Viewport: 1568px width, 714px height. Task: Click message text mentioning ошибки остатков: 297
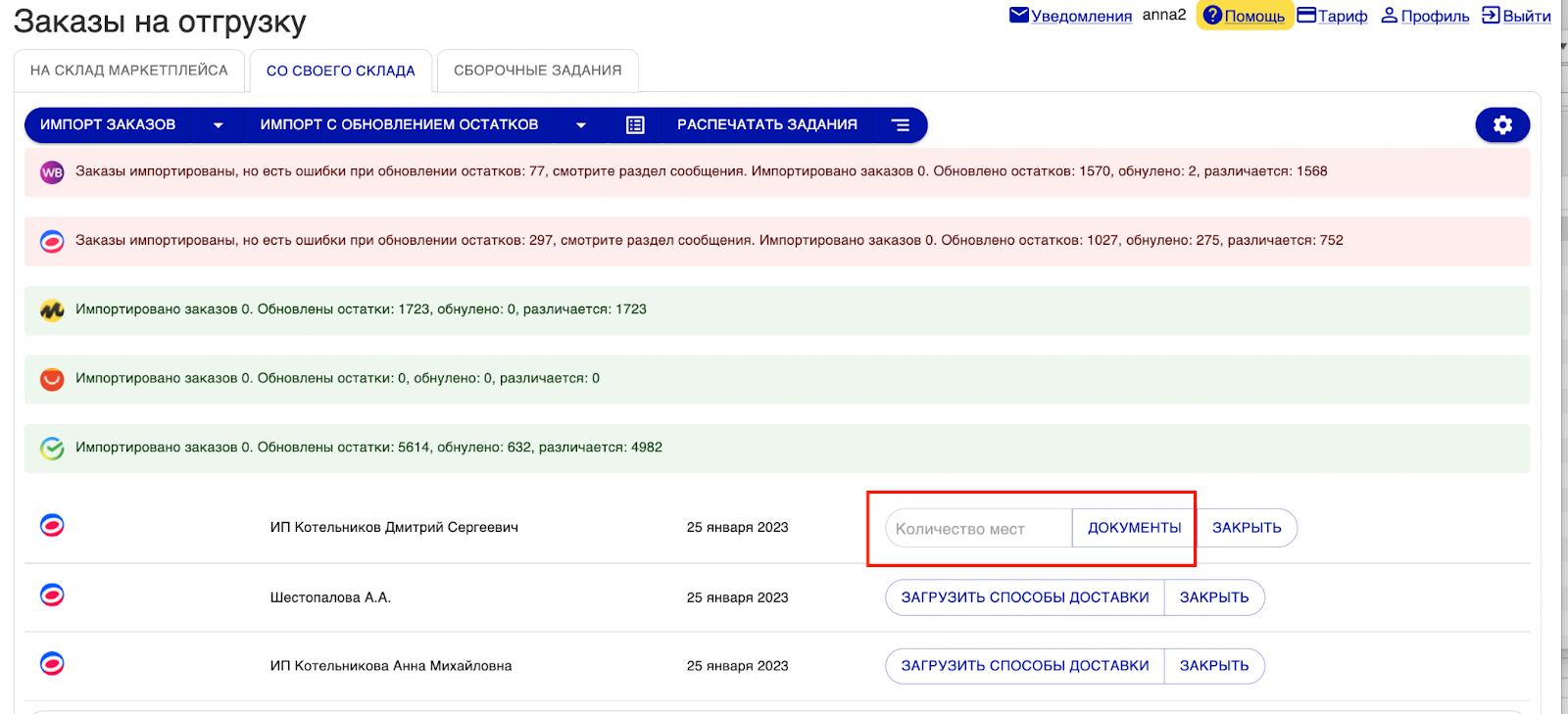[710, 240]
